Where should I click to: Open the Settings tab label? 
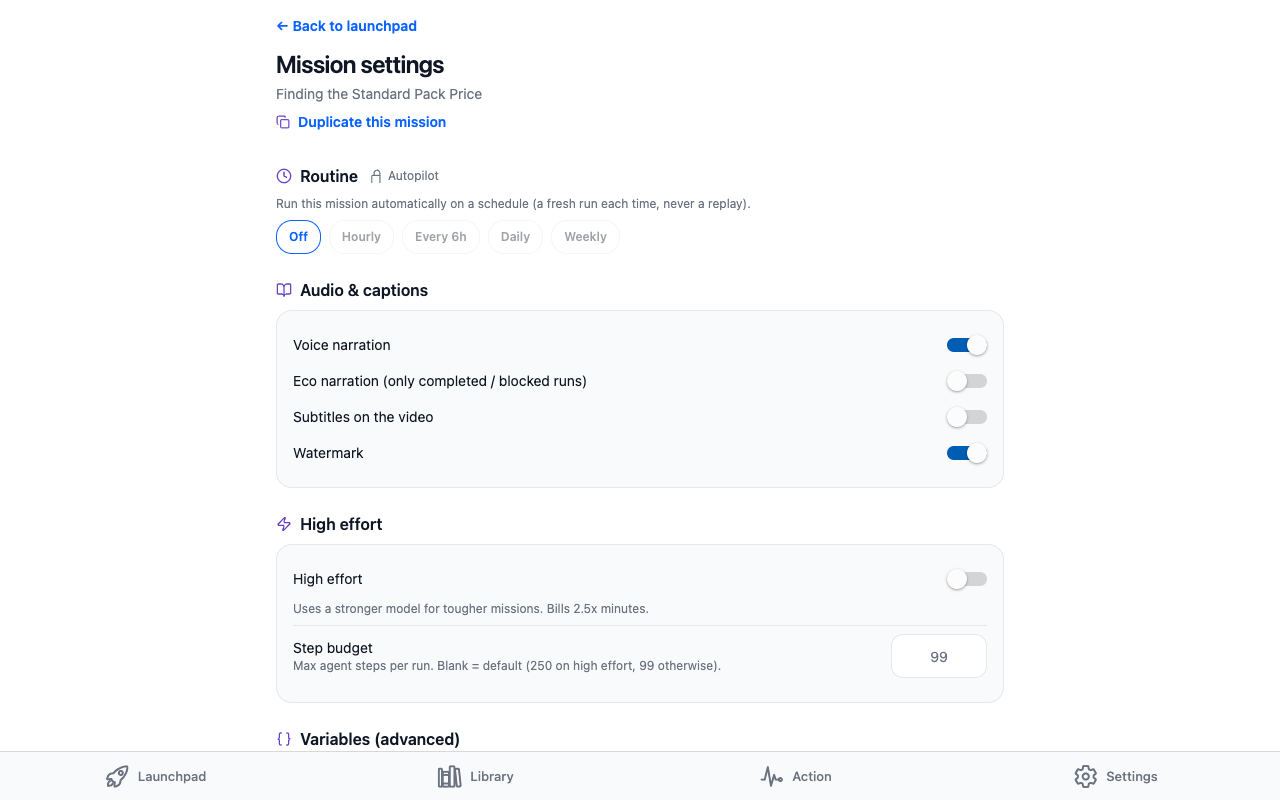pos(1132,777)
